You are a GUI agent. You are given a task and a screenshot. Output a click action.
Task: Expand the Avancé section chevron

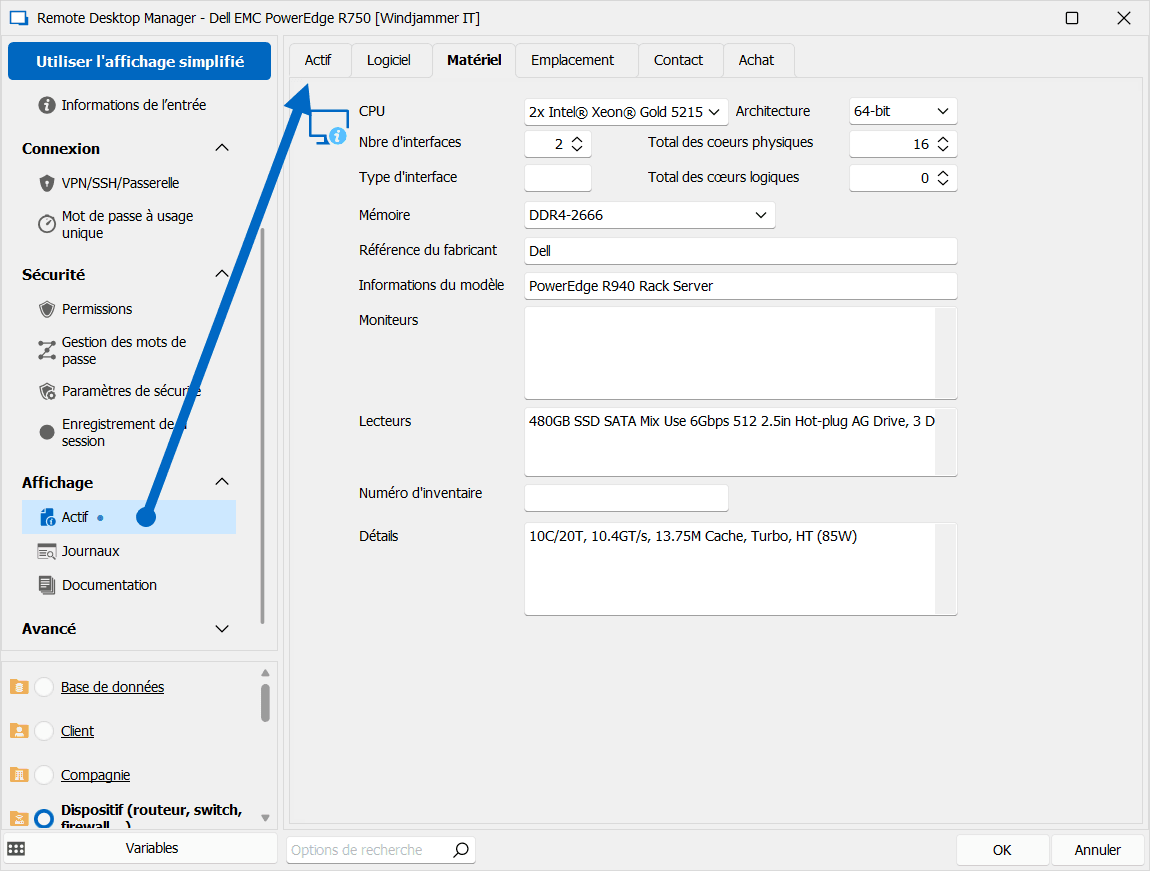coord(222,629)
